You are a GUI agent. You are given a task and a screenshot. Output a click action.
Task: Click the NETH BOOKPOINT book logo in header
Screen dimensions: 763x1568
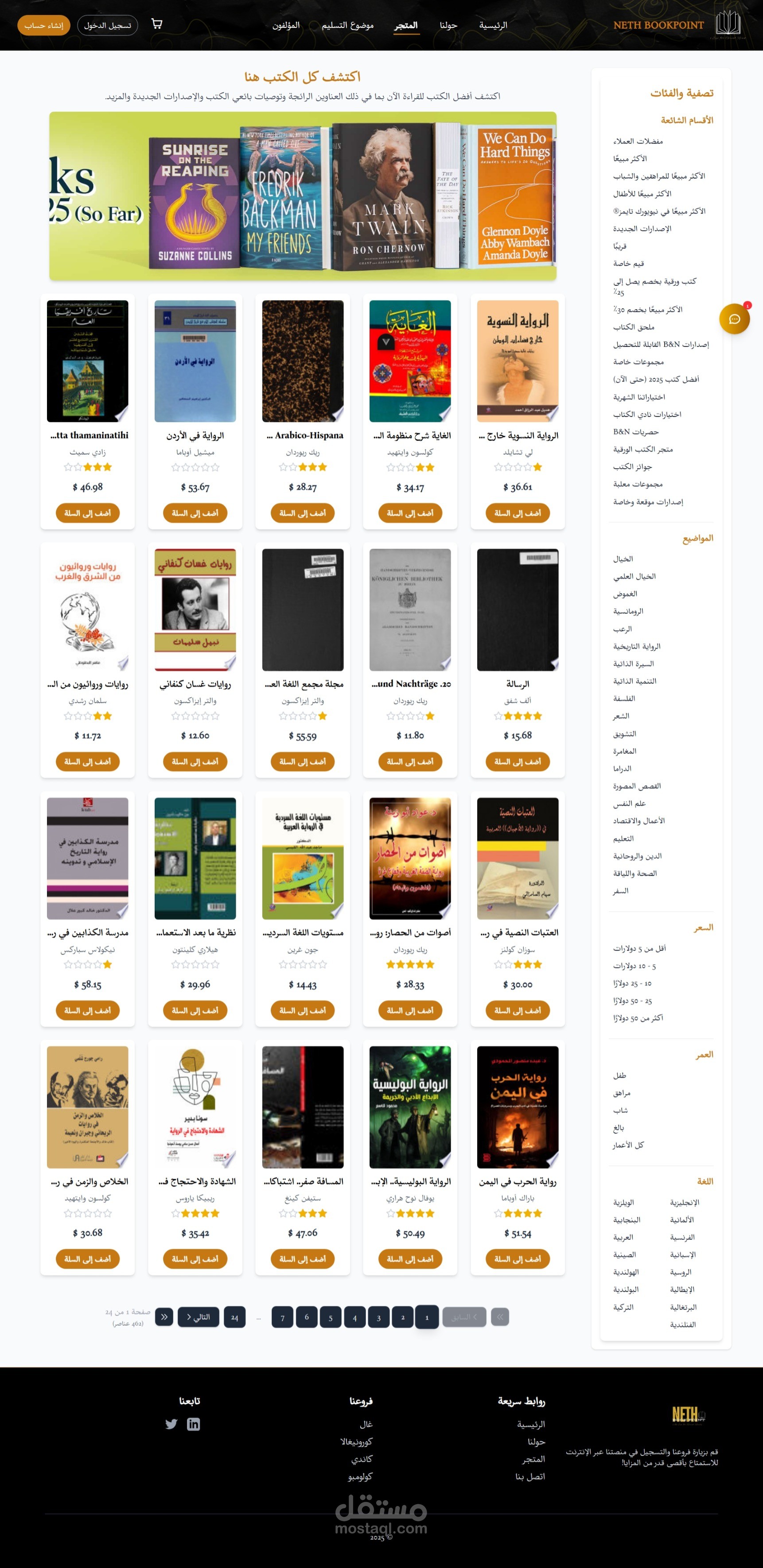728,24
